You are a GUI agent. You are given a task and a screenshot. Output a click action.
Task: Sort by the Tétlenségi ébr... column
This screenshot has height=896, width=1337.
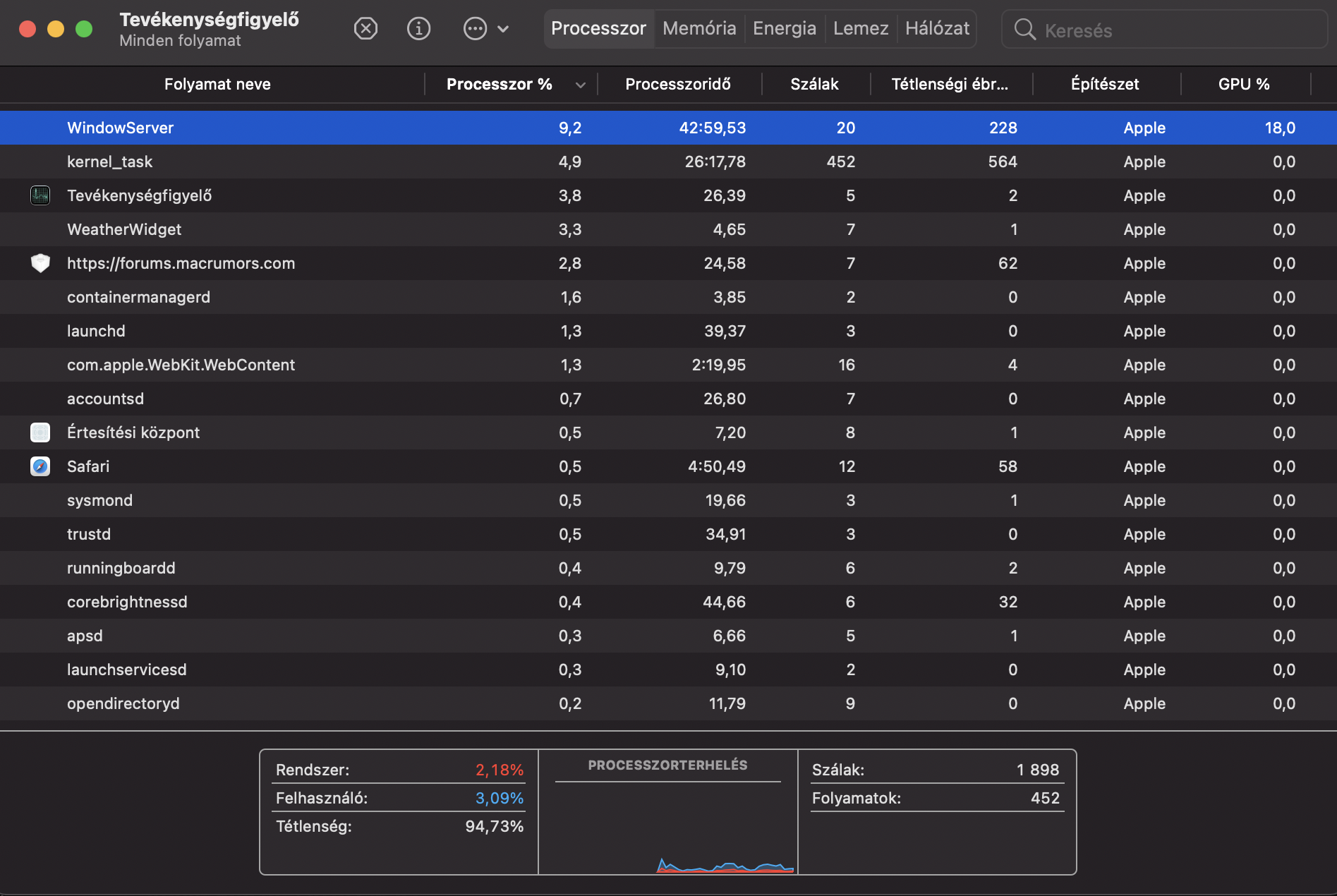coord(950,84)
